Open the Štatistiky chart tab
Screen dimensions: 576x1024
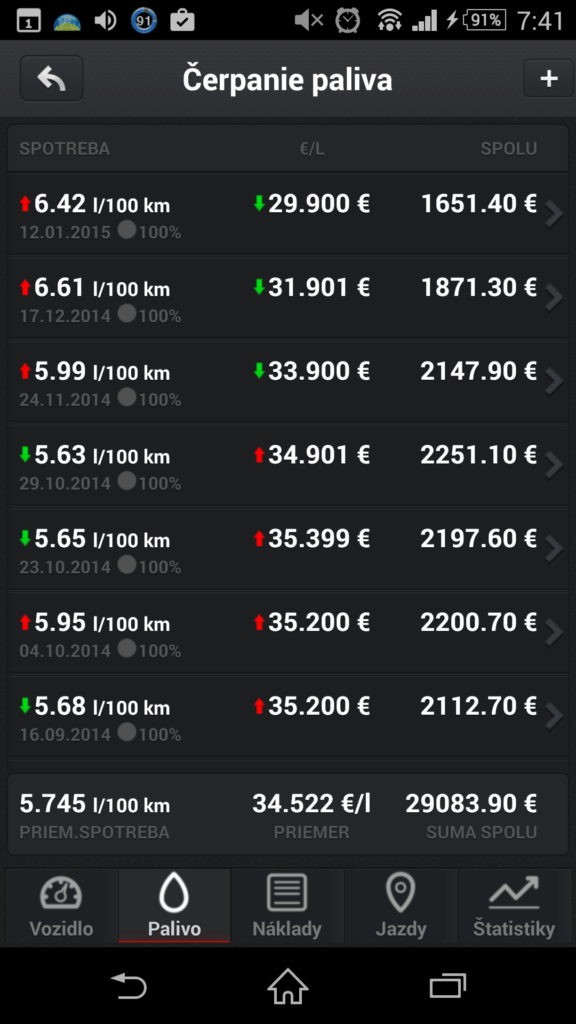pos(514,906)
